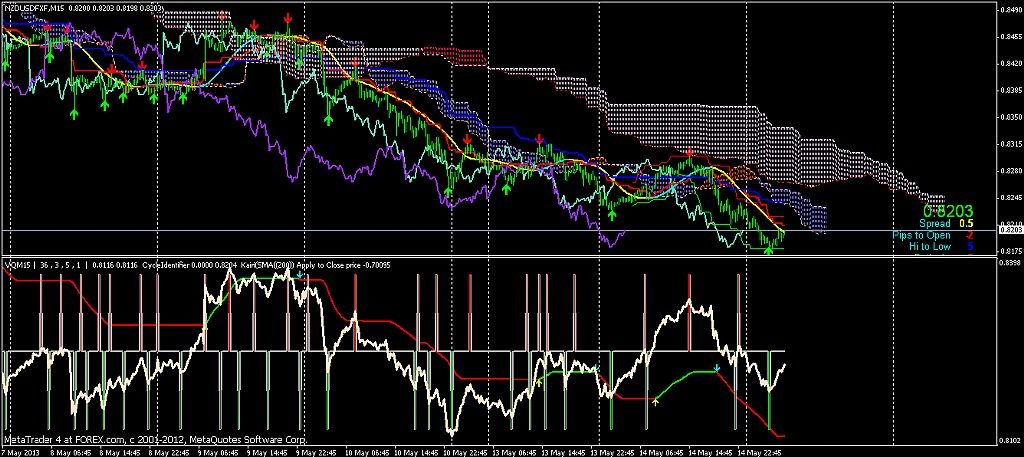Click the Hi to Low label

[x=930, y=246]
